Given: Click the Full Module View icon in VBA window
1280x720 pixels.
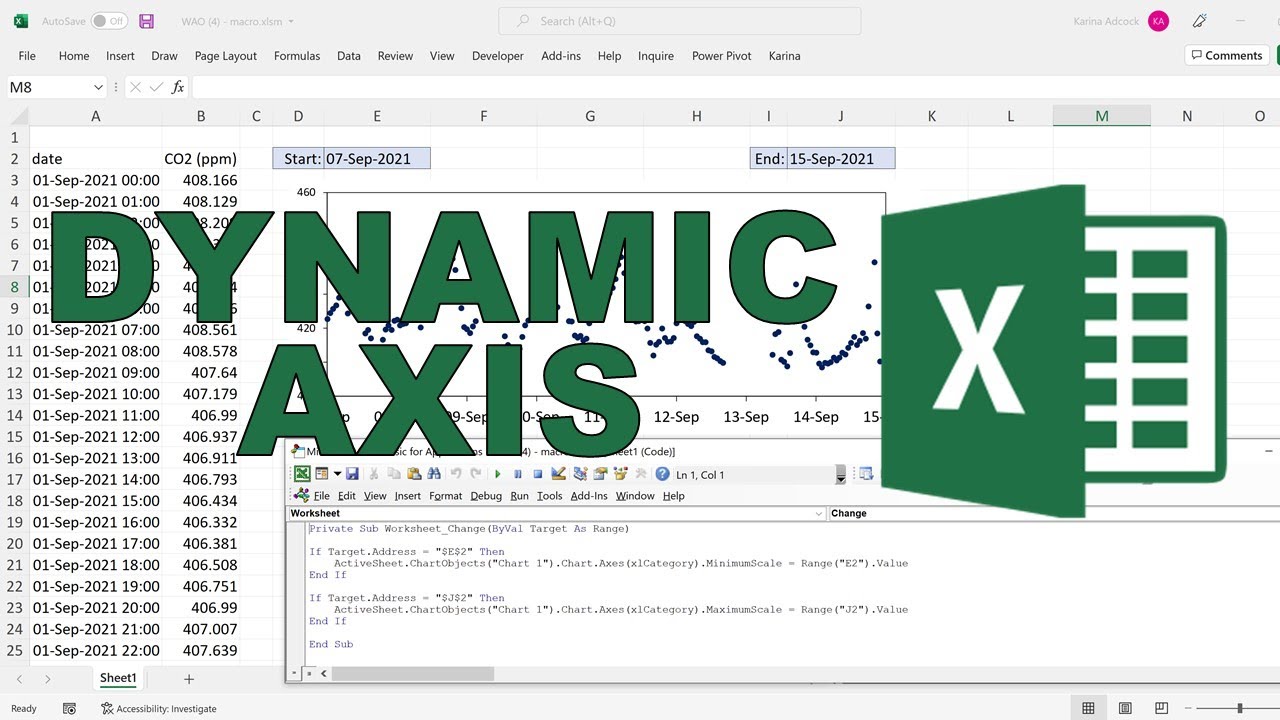Looking at the screenshot, I should (308, 674).
